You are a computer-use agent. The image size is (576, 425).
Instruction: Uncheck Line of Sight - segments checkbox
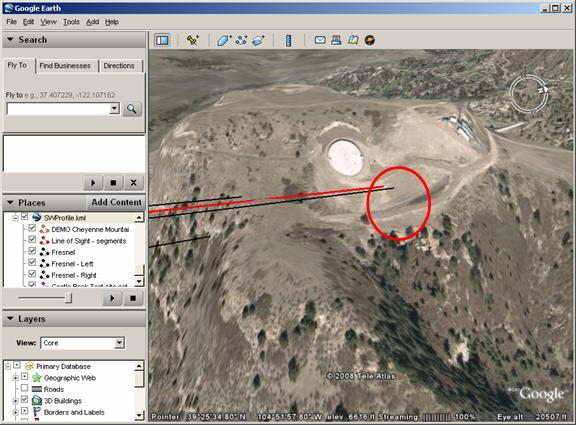tap(32, 239)
